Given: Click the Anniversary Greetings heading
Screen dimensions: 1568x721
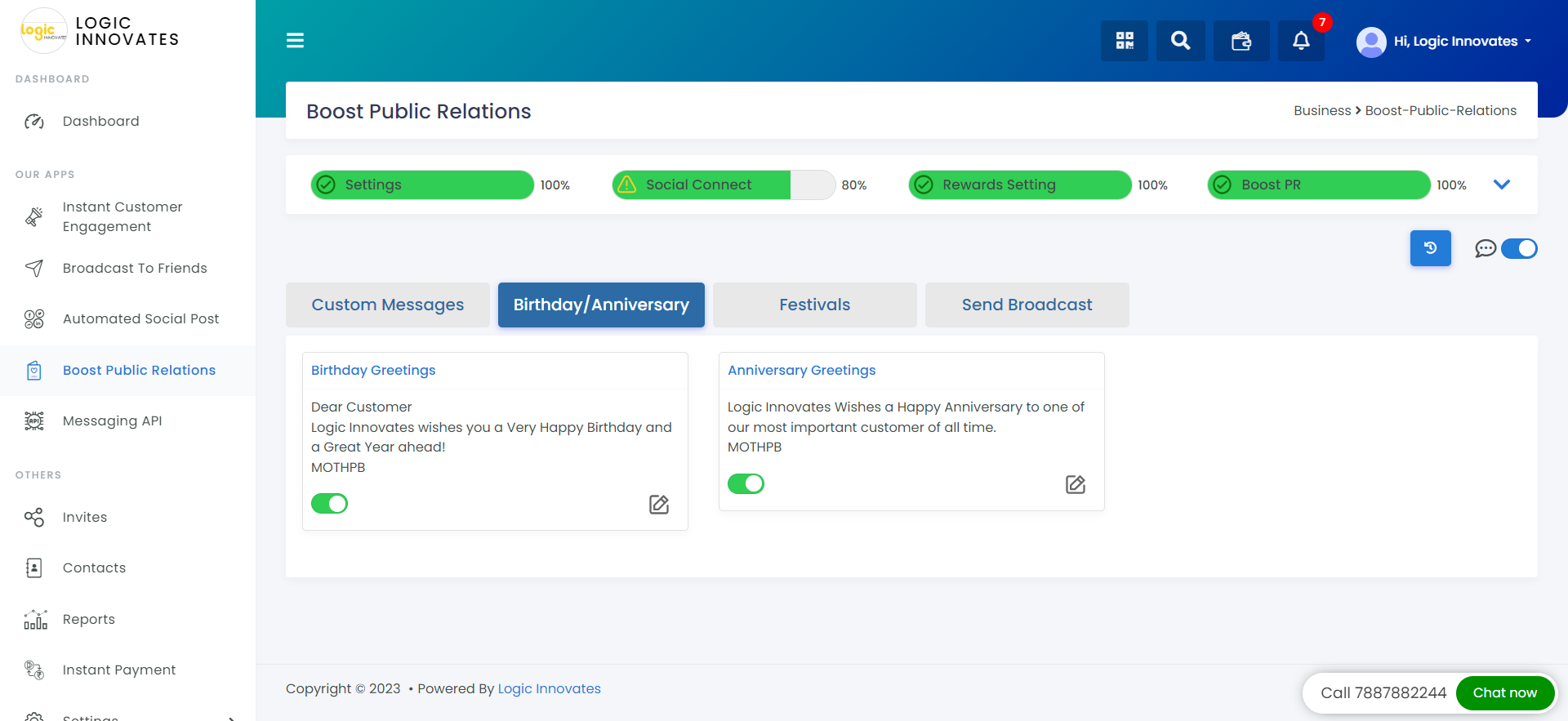Looking at the screenshot, I should click(802, 371).
